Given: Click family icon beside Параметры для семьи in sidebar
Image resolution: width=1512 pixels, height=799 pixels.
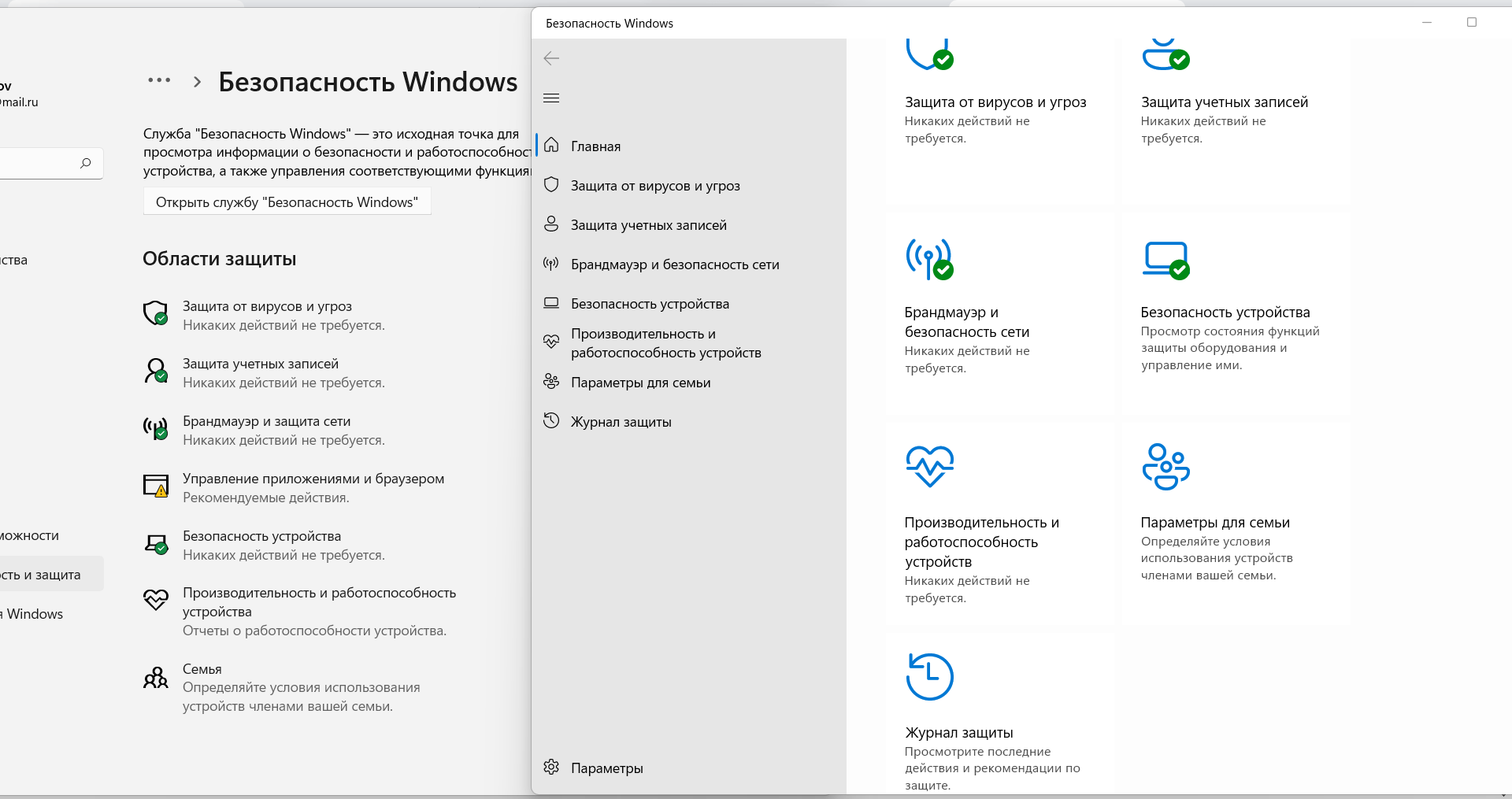Looking at the screenshot, I should 551,382.
